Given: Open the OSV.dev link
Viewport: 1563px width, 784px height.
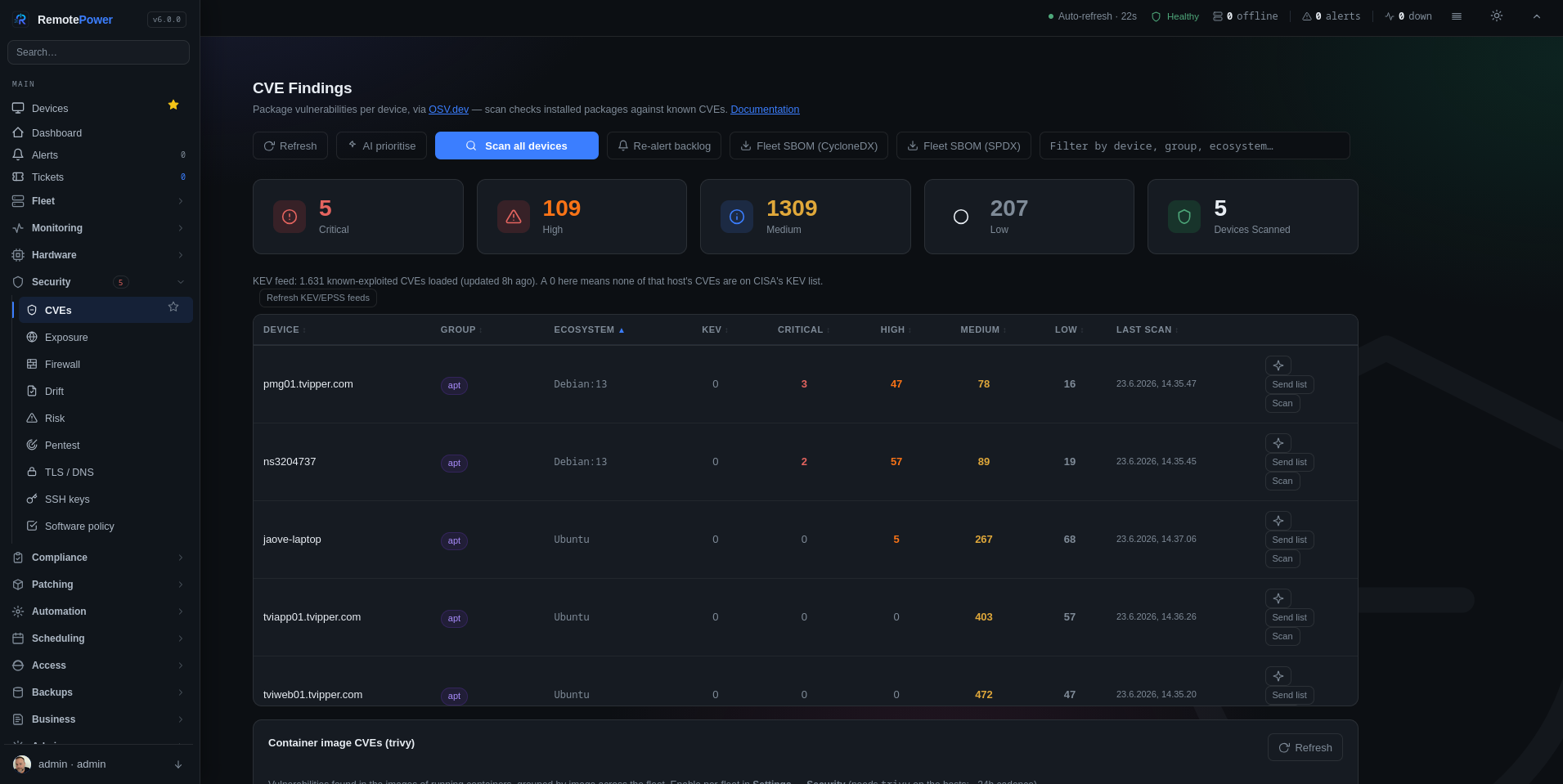Looking at the screenshot, I should click(x=448, y=110).
